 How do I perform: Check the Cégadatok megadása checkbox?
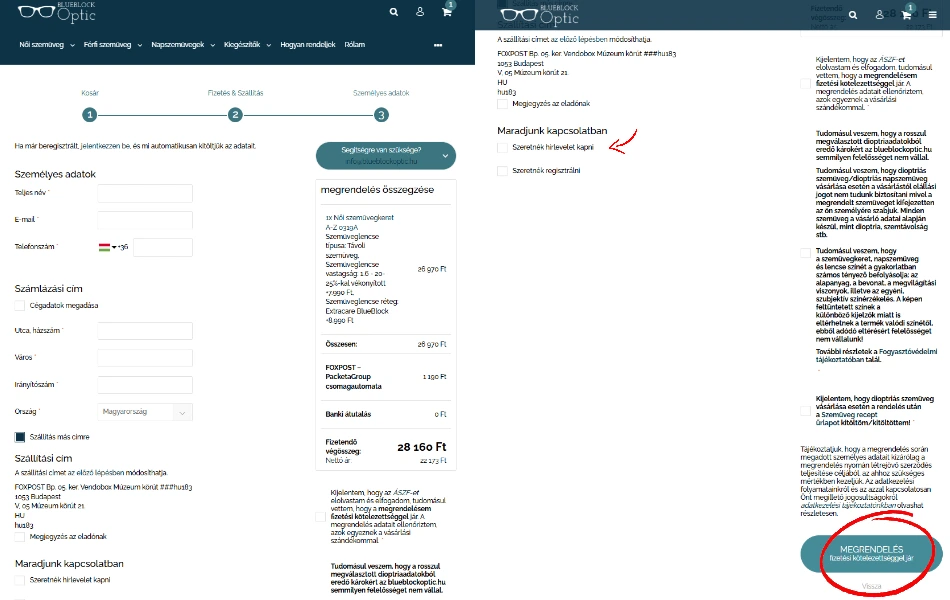pyautogui.click(x=20, y=305)
